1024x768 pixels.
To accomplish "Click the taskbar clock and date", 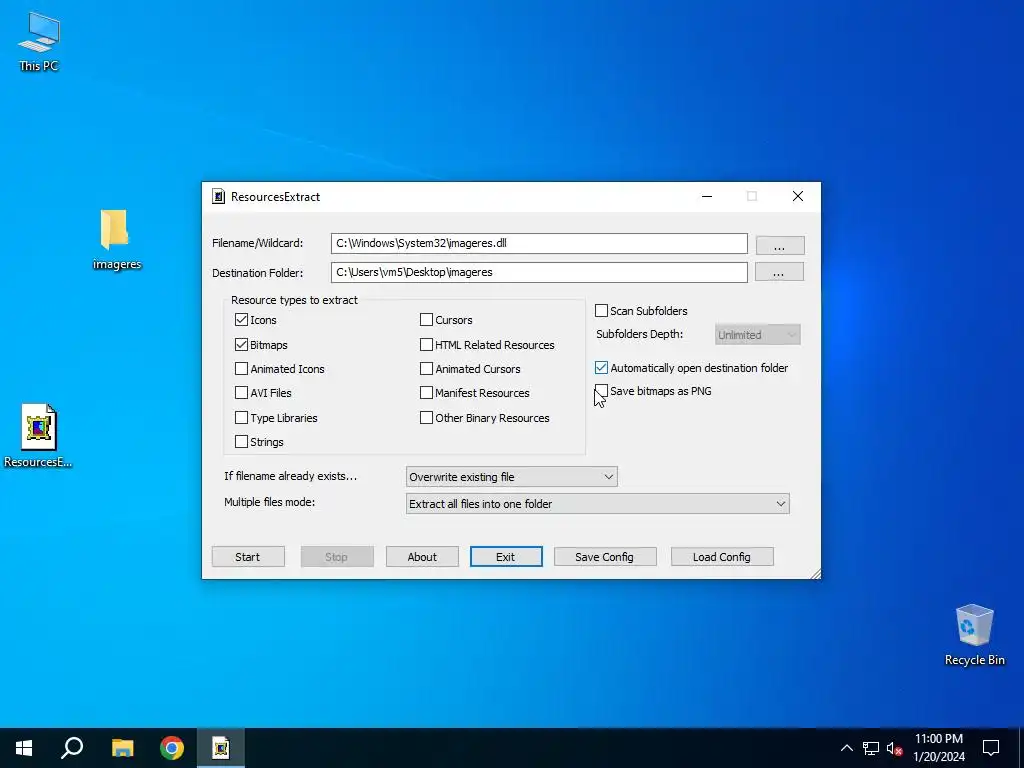I will [938, 748].
